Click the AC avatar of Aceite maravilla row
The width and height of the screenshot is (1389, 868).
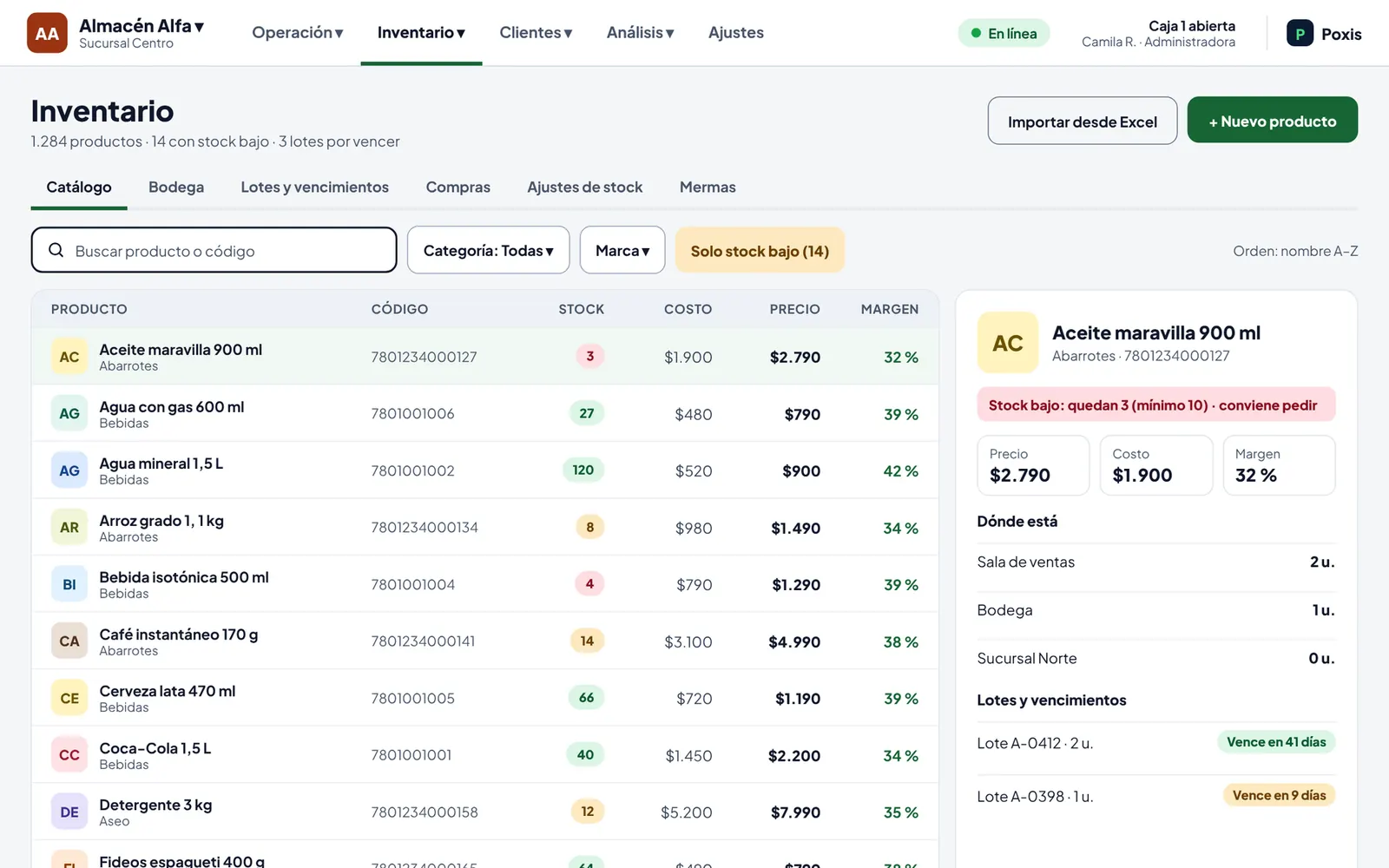pyautogui.click(x=69, y=357)
